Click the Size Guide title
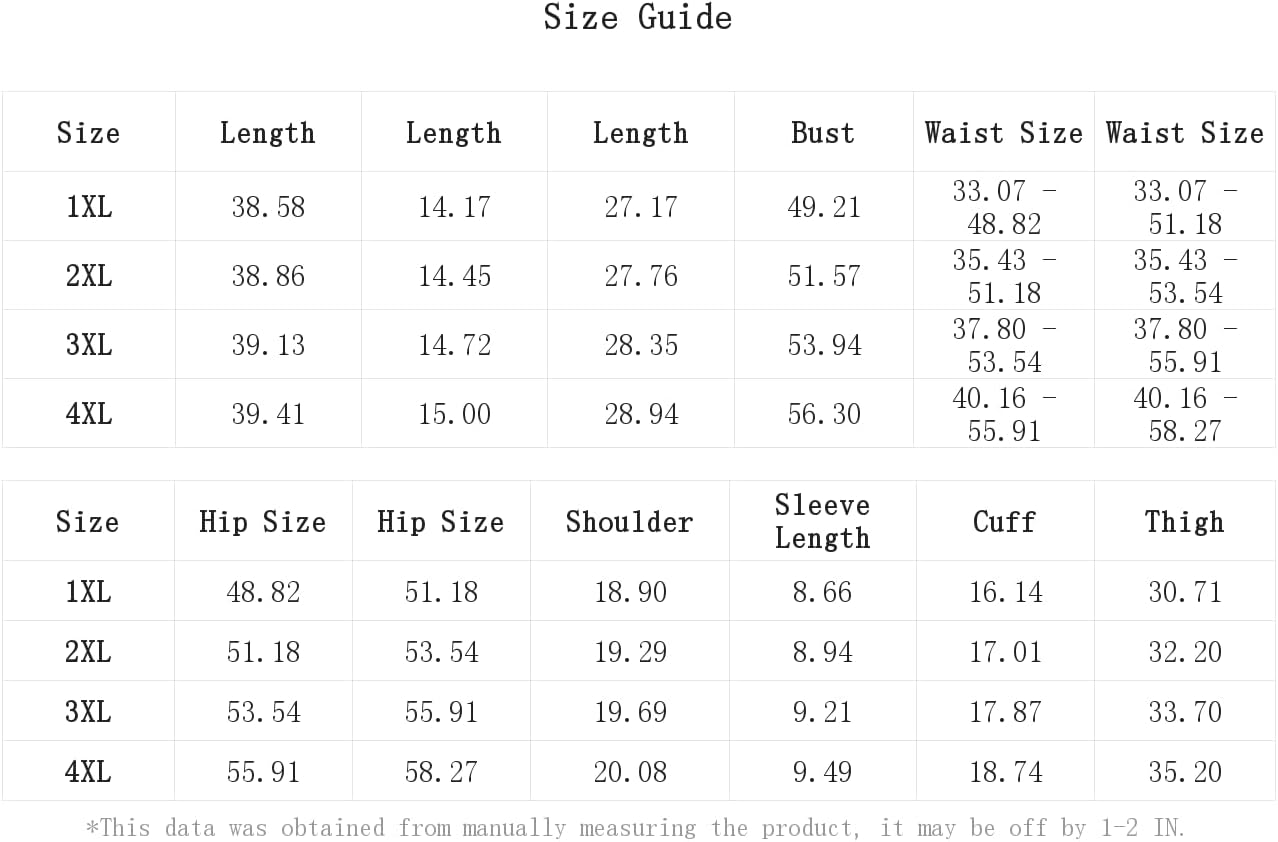This screenshot has width=1278, height=842. (638, 18)
